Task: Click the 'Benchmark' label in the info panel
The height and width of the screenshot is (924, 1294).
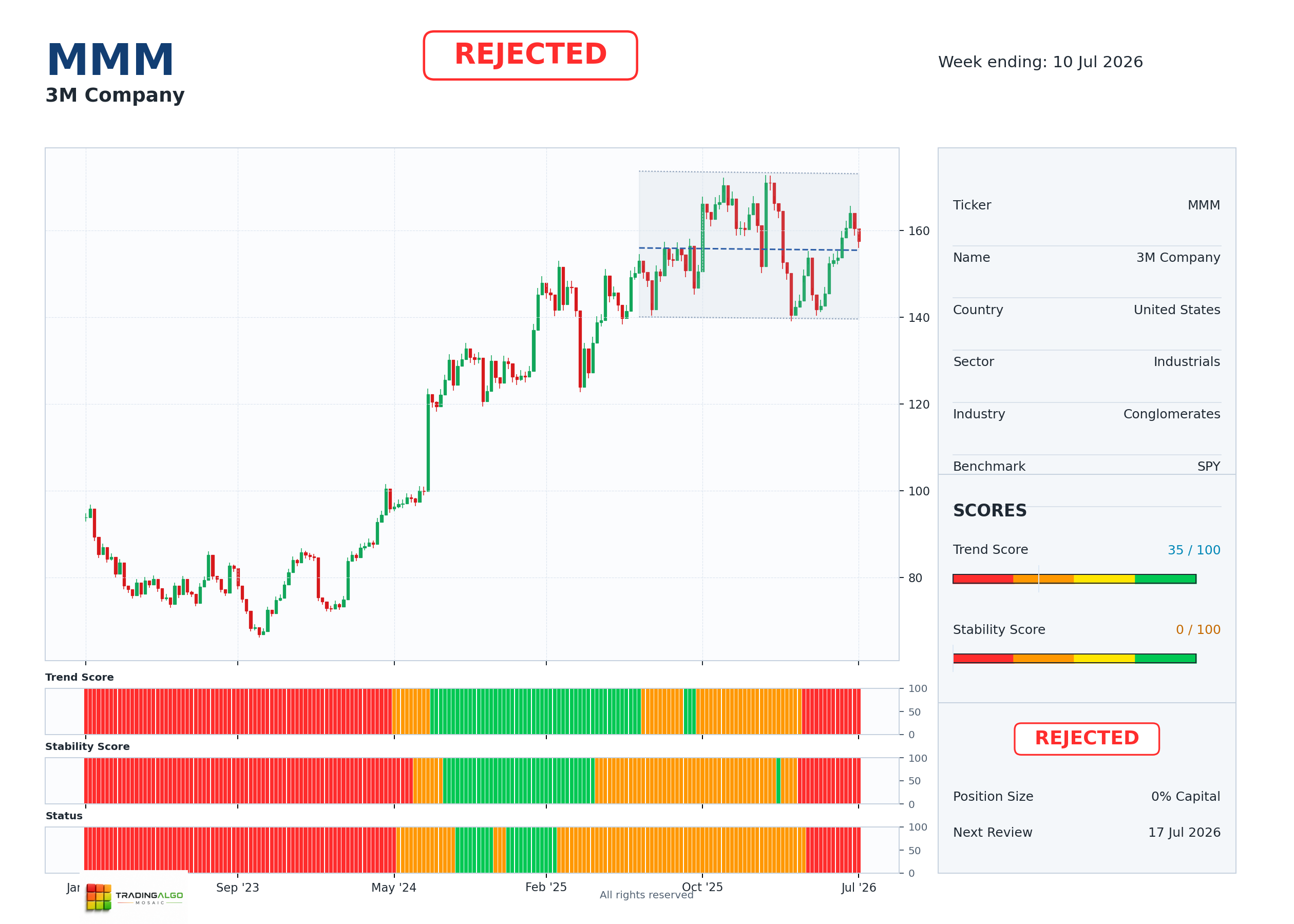Action: click(989, 467)
